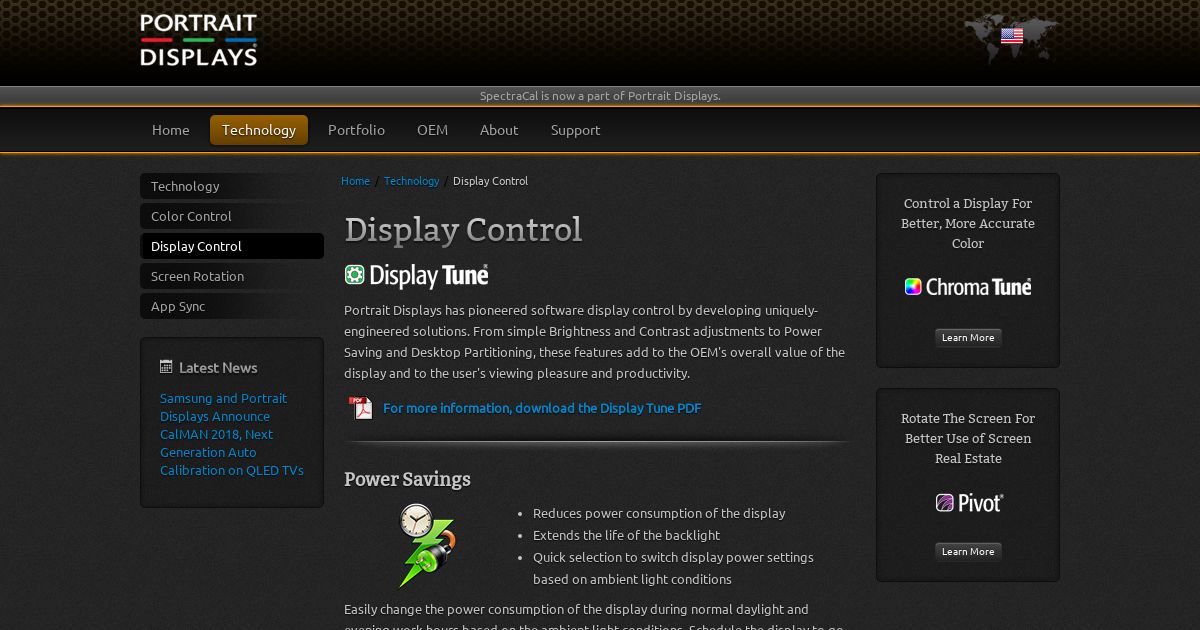Click the Display Control page heading
This screenshot has width=1200, height=630.
pyautogui.click(x=463, y=229)
